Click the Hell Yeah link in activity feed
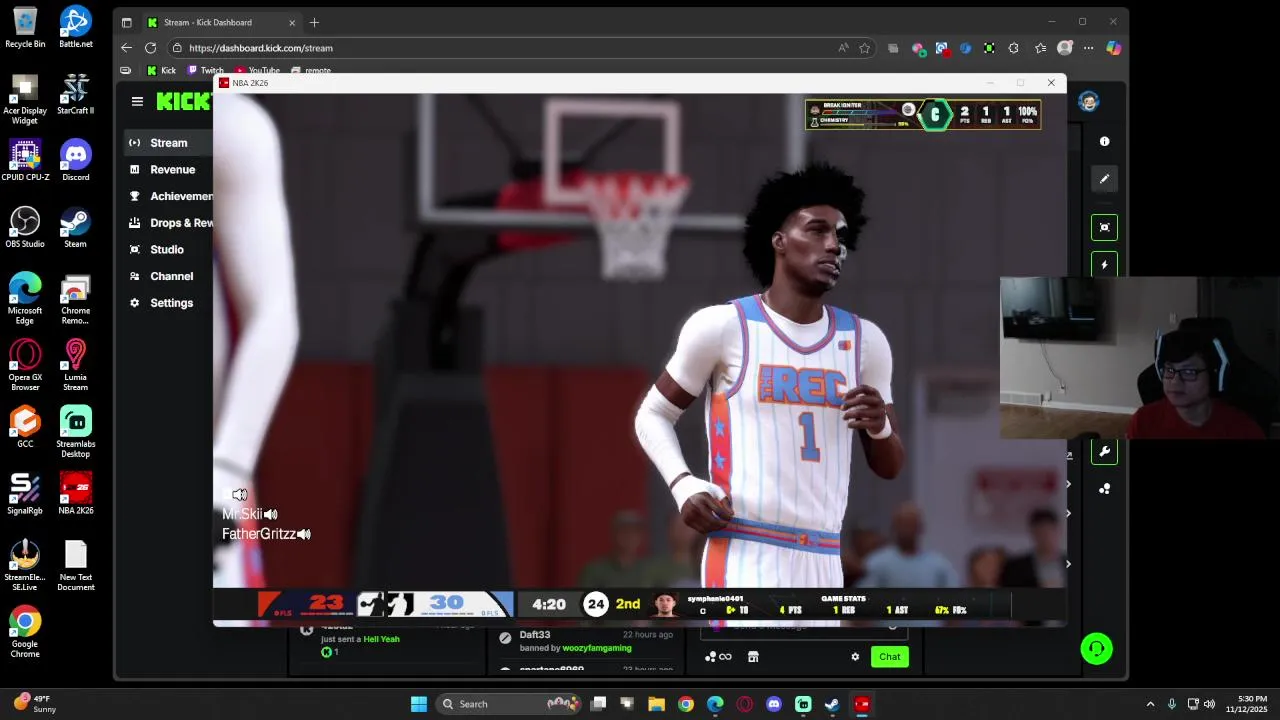1280x720 pixels. point(381,639)
